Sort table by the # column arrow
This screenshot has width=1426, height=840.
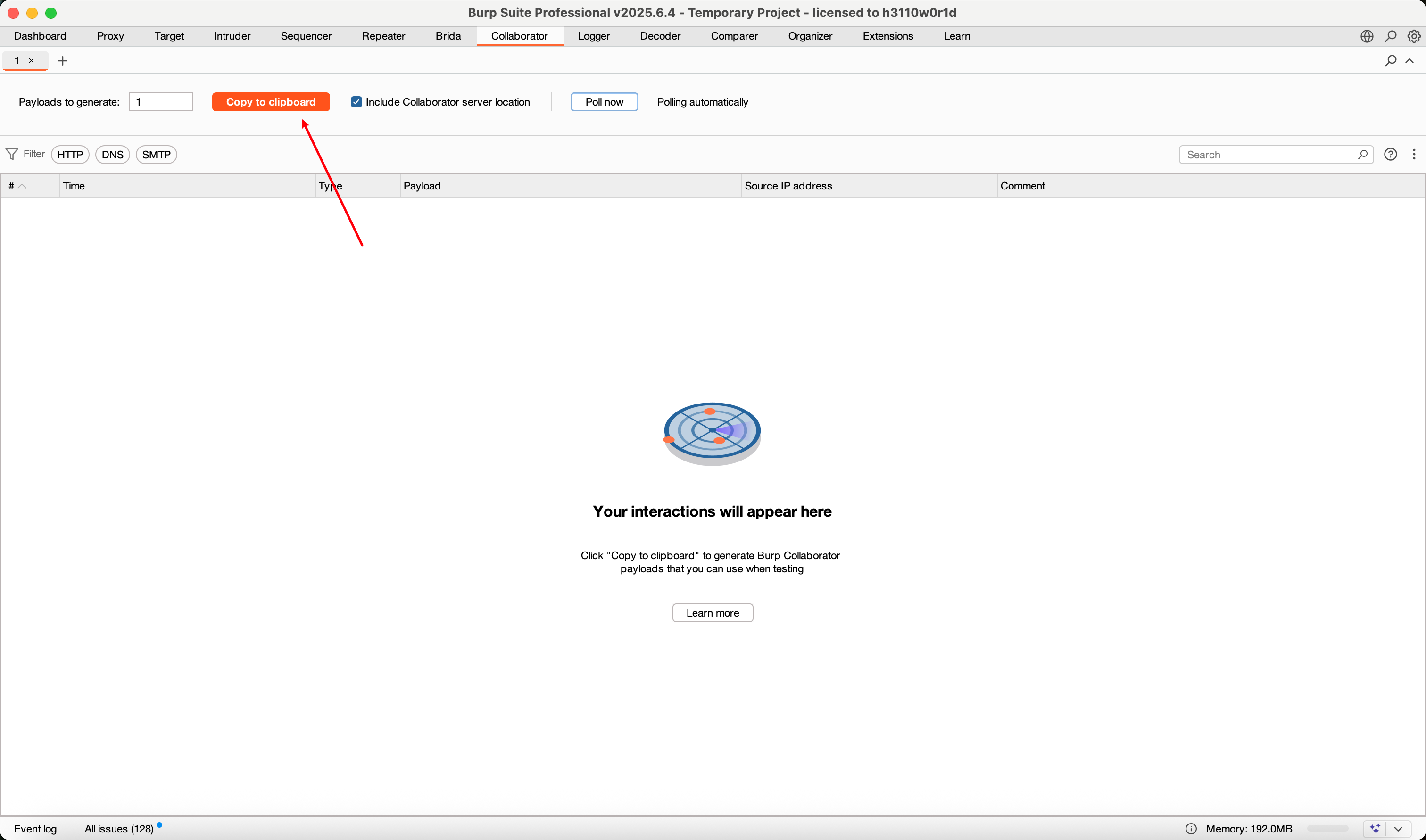[x=22, y=186]
